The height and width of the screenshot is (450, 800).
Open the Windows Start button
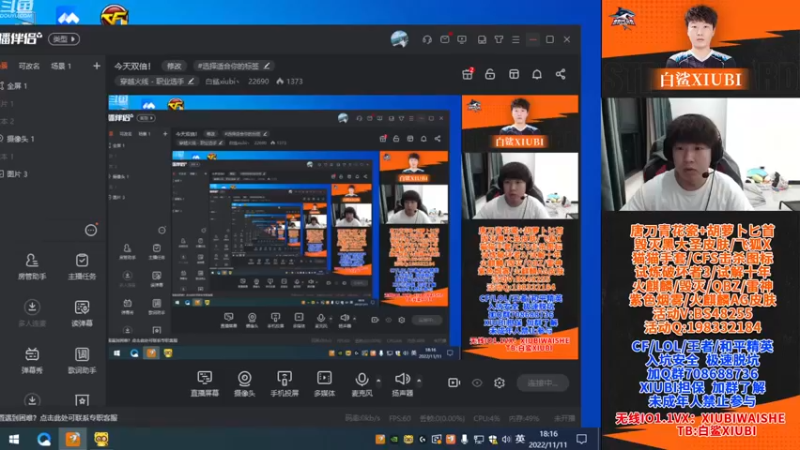[14, 439]
